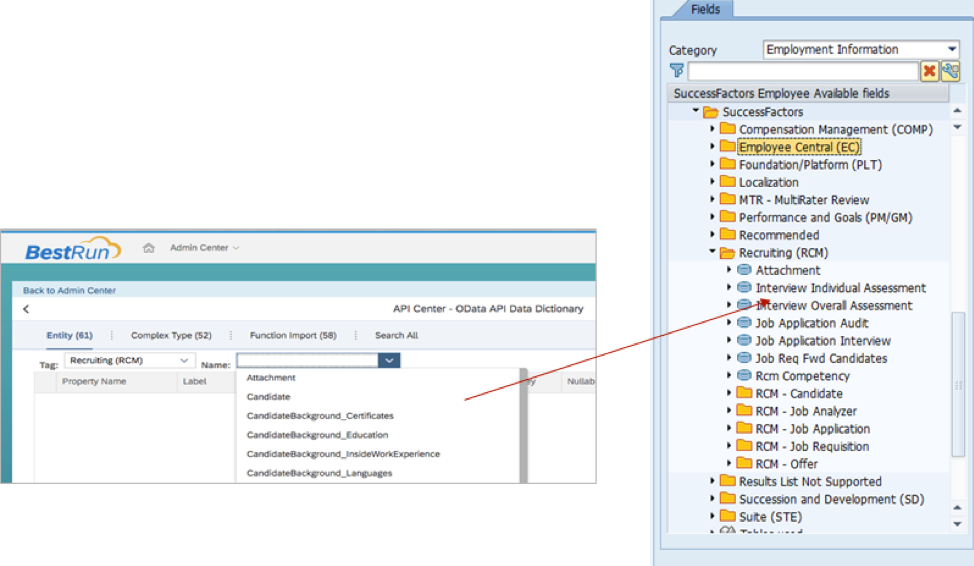
Task: Click the red X clear filter icon
Action: point(929,71)
